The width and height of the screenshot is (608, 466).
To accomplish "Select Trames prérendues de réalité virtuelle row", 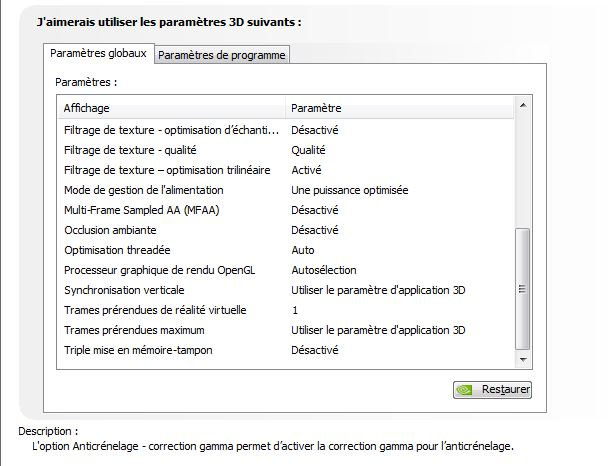I will [x=286, y=310].
